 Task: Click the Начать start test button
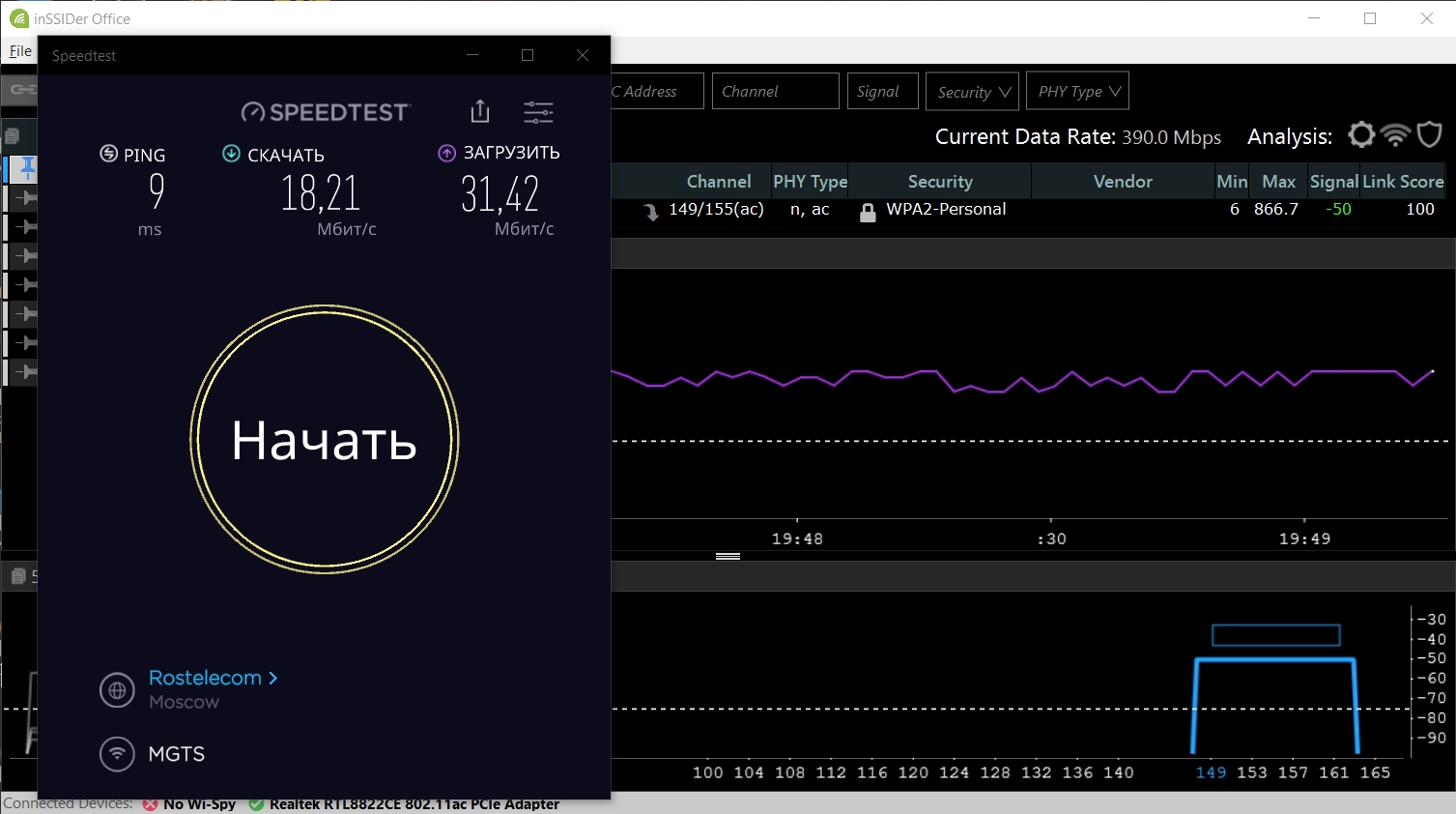(325, 440)
